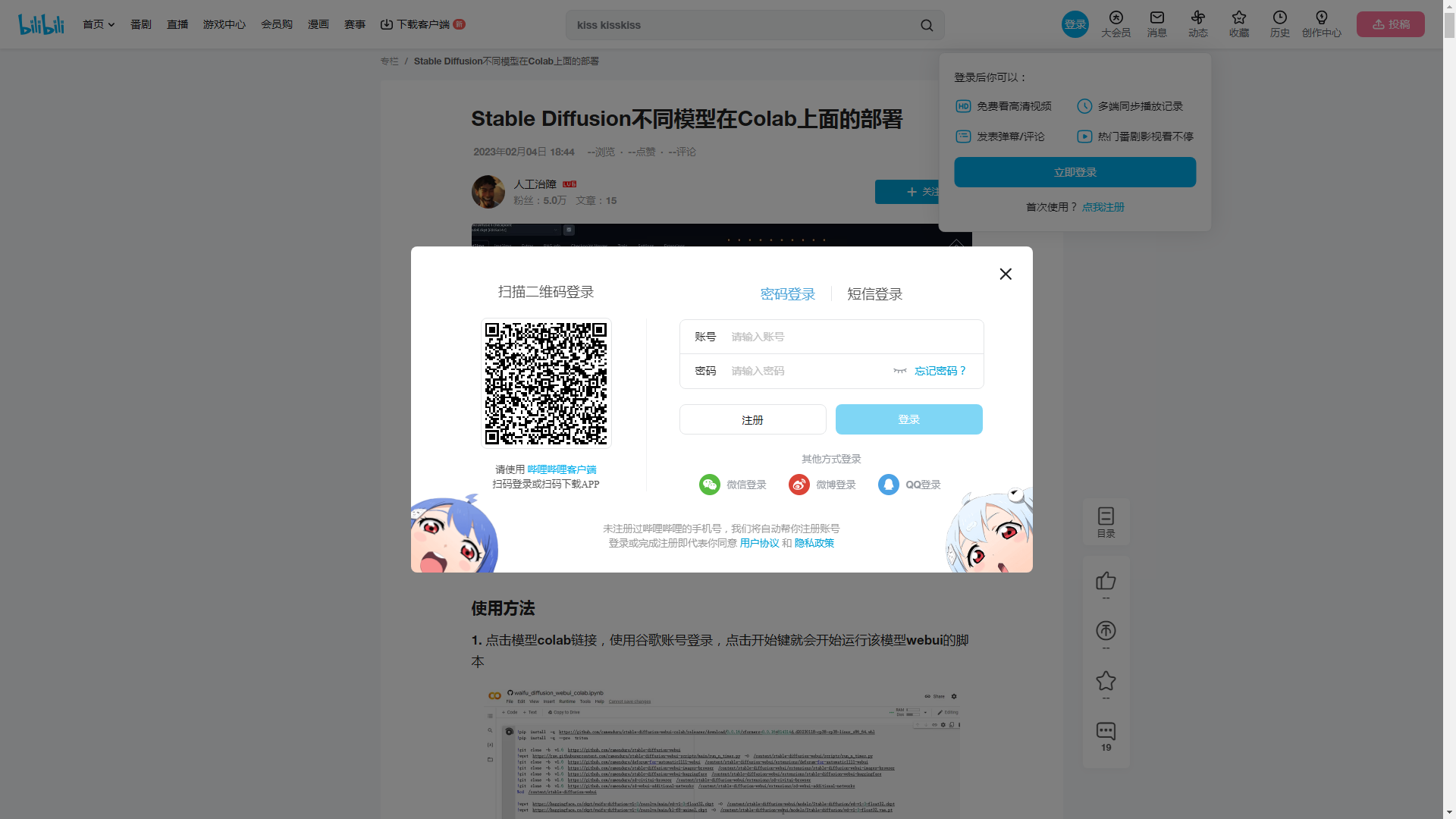Open the 直播 menu item

(x=177, y=25)
